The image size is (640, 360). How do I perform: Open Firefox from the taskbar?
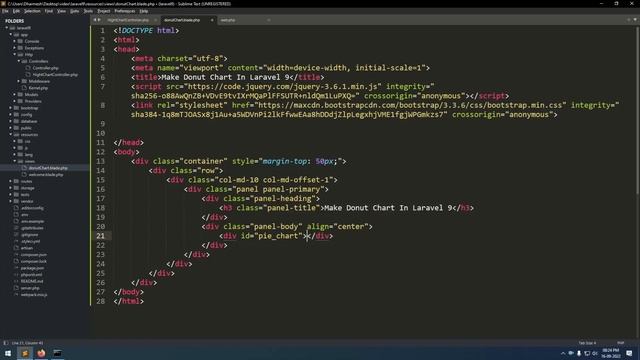pyautogui.click(x=41, y=353)
